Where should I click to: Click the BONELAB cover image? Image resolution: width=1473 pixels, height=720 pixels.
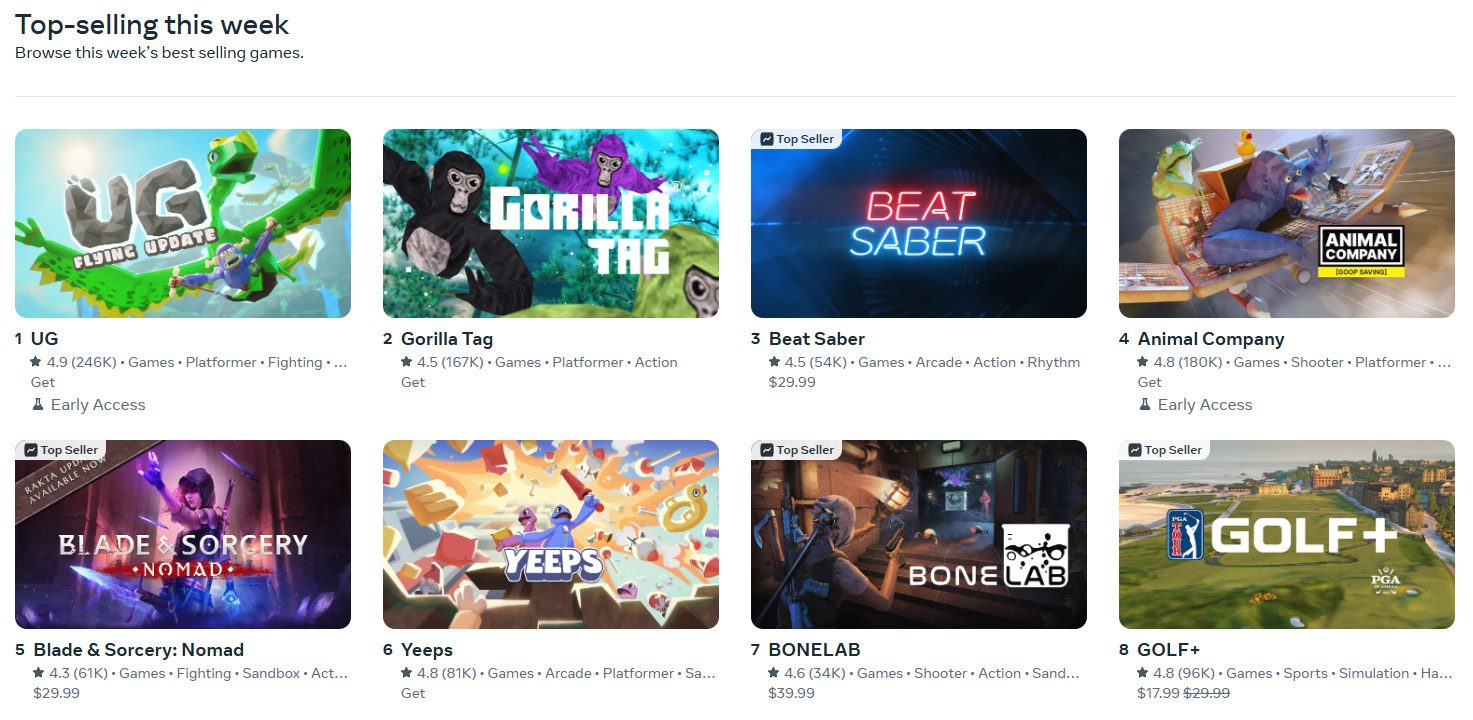click(919, 534)
